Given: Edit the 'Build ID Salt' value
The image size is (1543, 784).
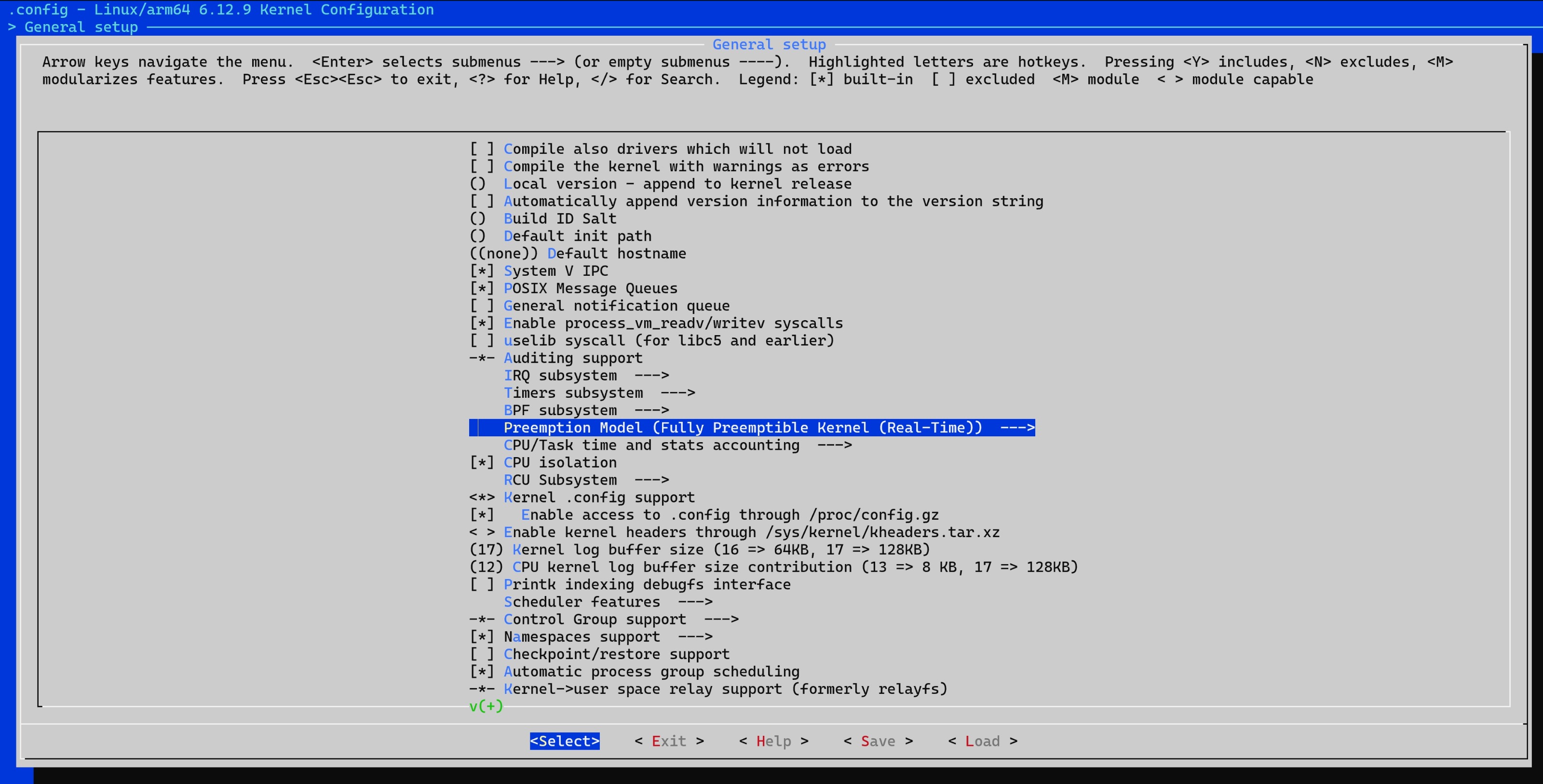Looking at the screenshot, I should click(542, 218).
